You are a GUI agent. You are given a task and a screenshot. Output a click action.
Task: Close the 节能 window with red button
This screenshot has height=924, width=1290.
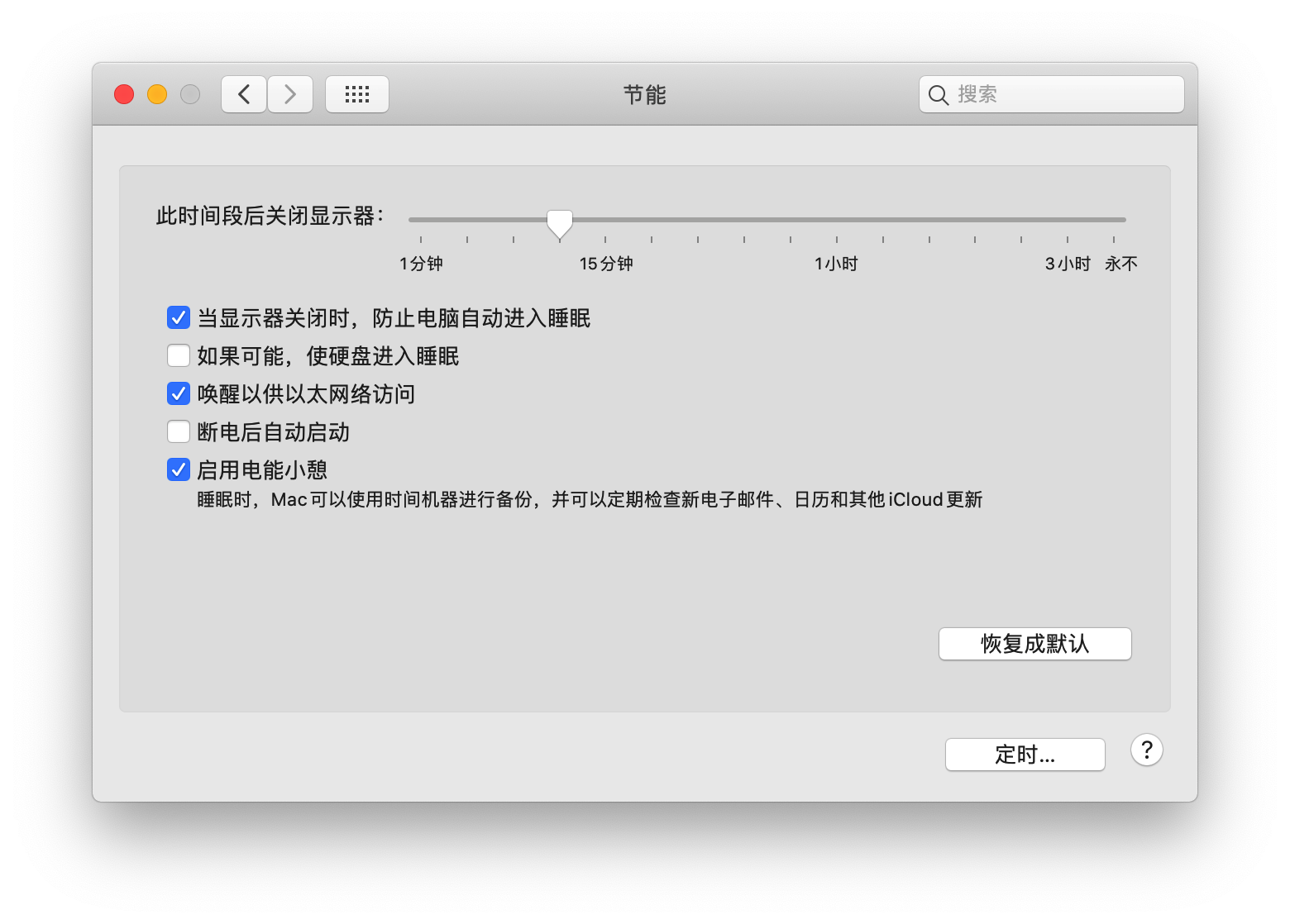[124, 94]
